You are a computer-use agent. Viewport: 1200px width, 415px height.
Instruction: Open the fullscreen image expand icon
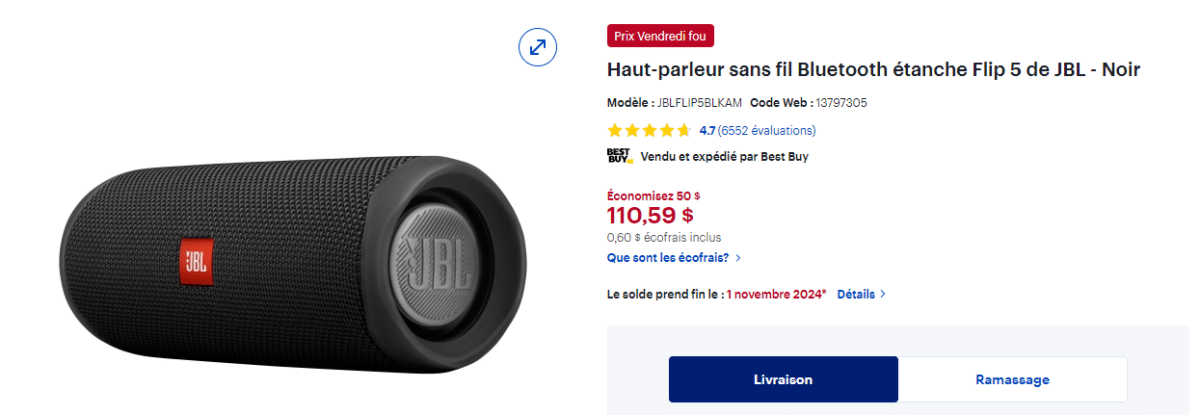click(x=537, y=46)
